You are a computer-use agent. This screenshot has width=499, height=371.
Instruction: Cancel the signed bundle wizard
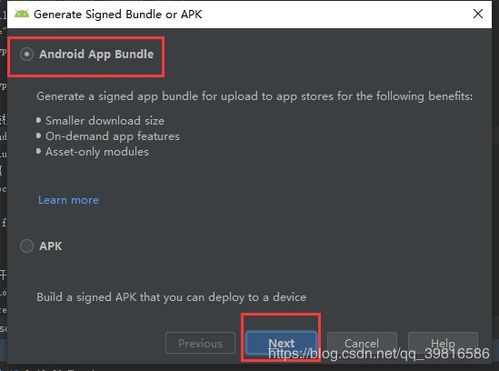coord(362,343)
